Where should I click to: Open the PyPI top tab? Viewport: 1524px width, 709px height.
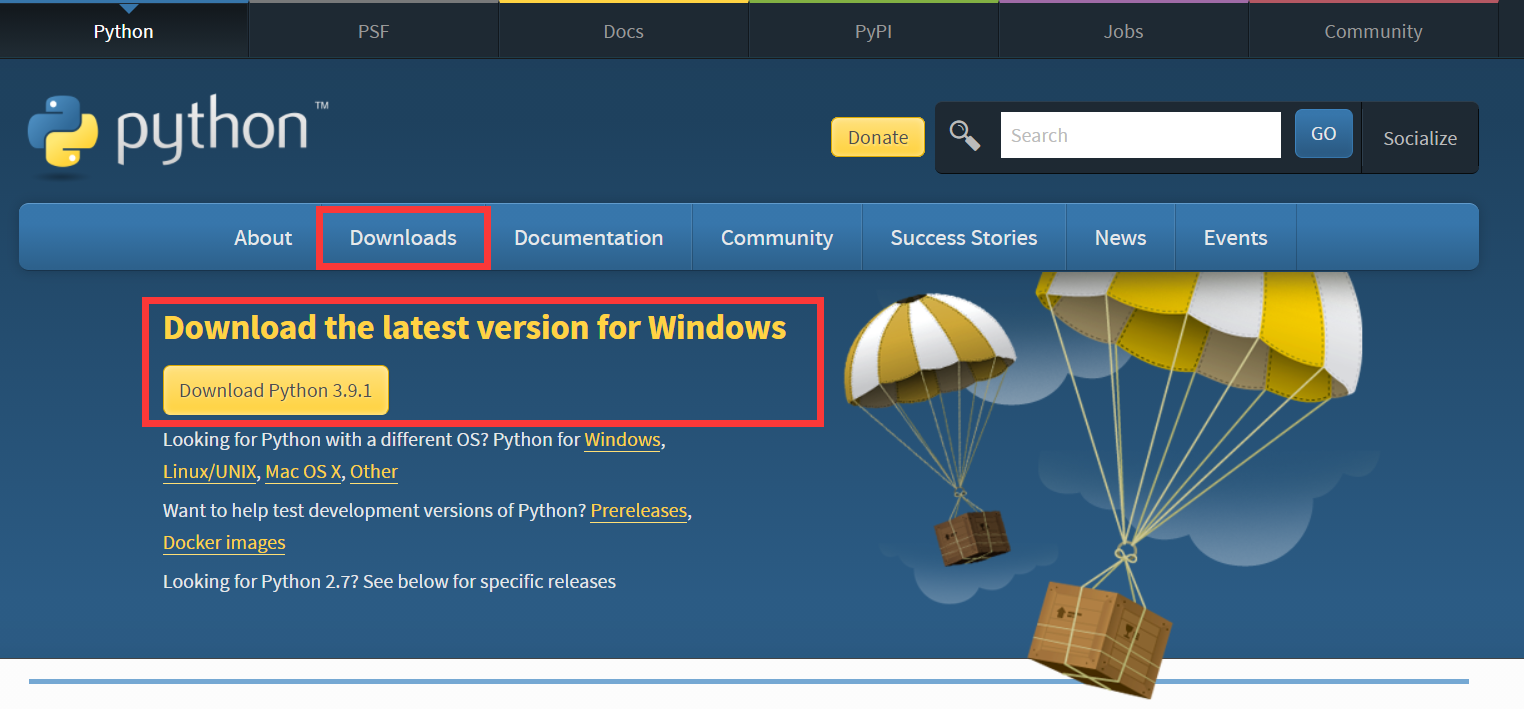pos(873,31)
